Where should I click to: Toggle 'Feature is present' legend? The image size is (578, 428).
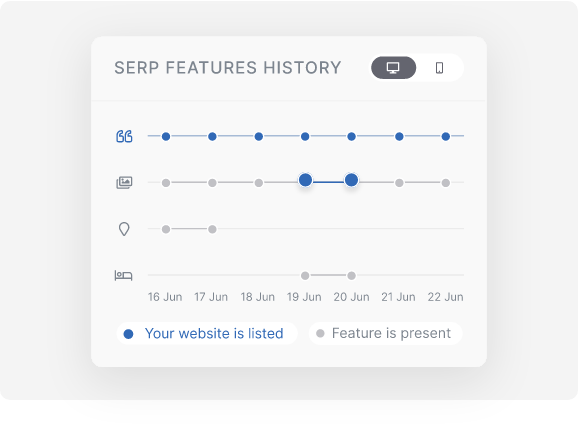385,334
